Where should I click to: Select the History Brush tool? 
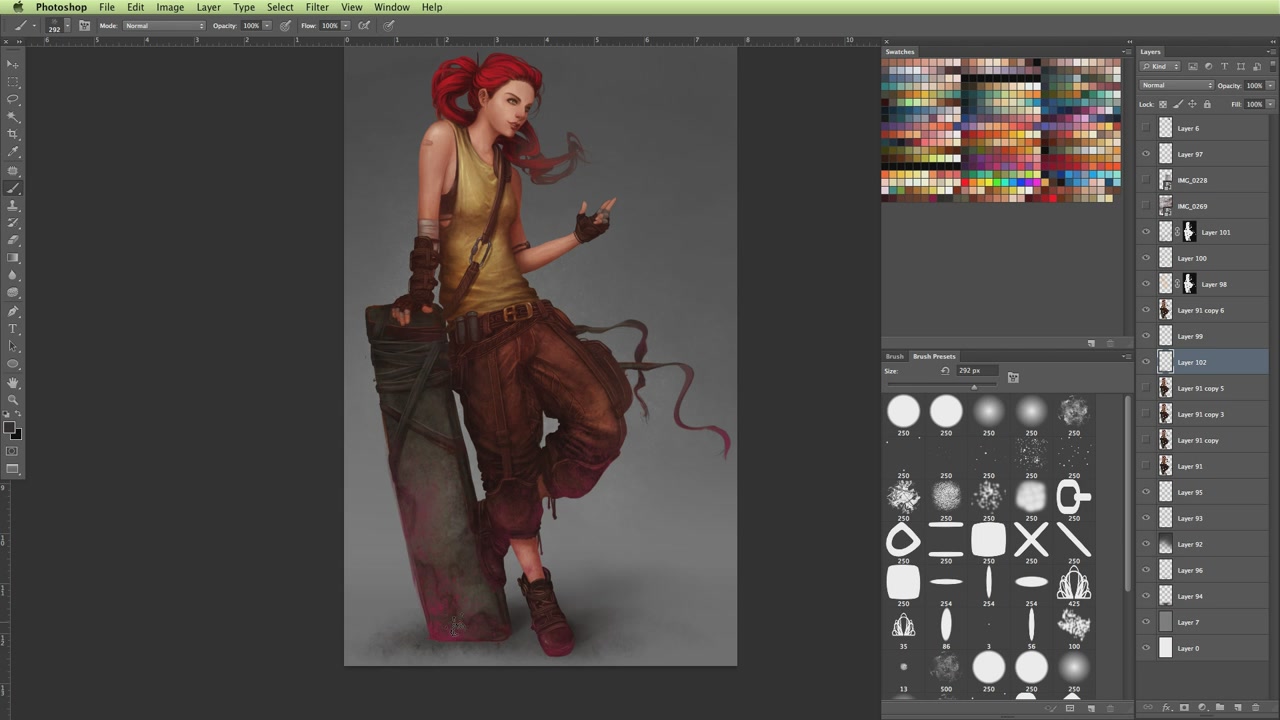[x=13, y=223]
